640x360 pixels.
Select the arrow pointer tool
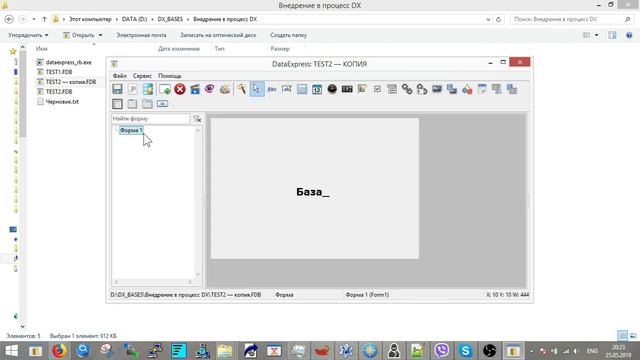257,89
